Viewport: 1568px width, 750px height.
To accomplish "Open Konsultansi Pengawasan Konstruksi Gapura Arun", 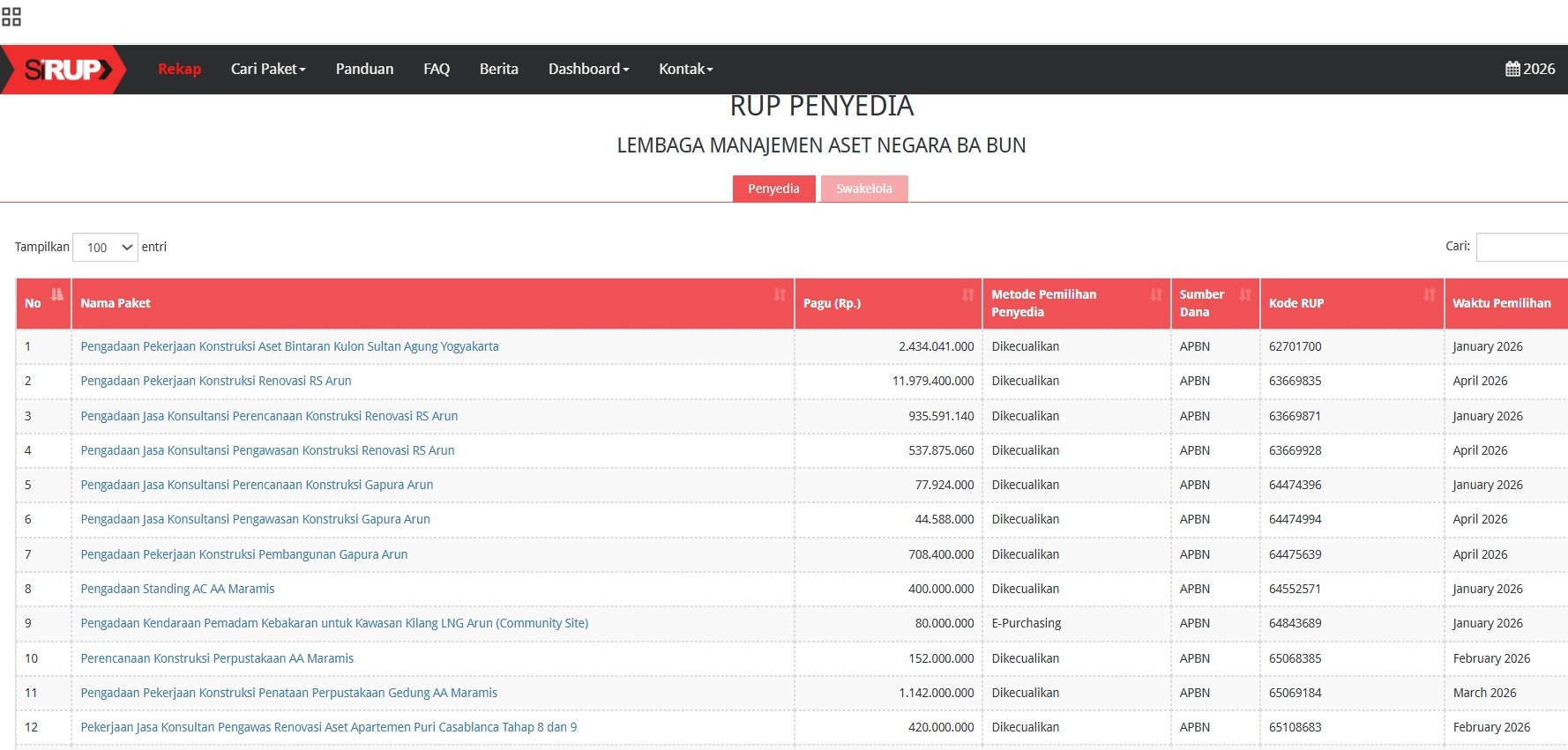I will 255,519.
